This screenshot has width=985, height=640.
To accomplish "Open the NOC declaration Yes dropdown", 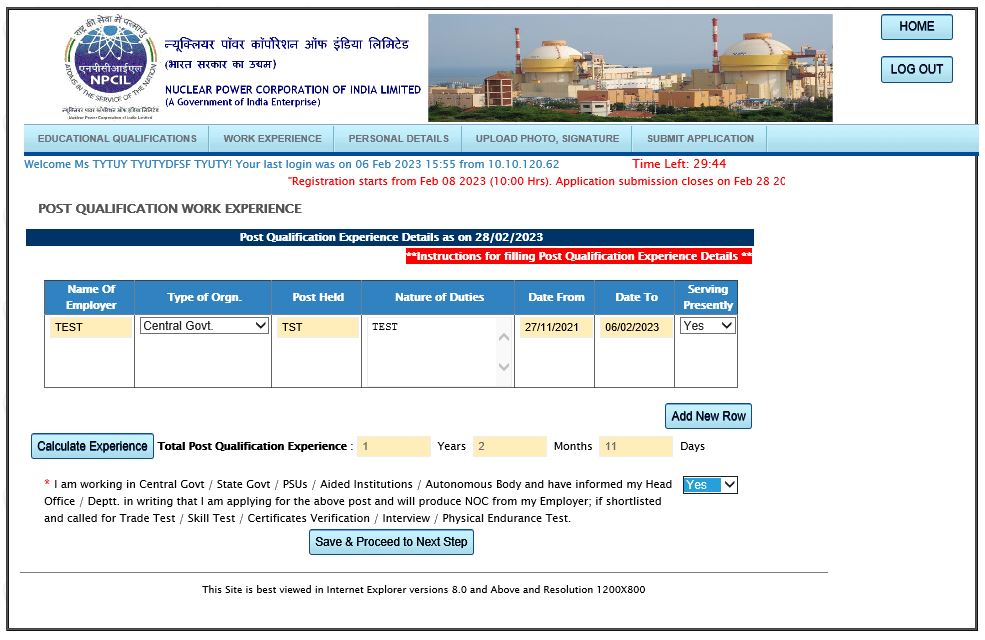I will tap(710, 485).
